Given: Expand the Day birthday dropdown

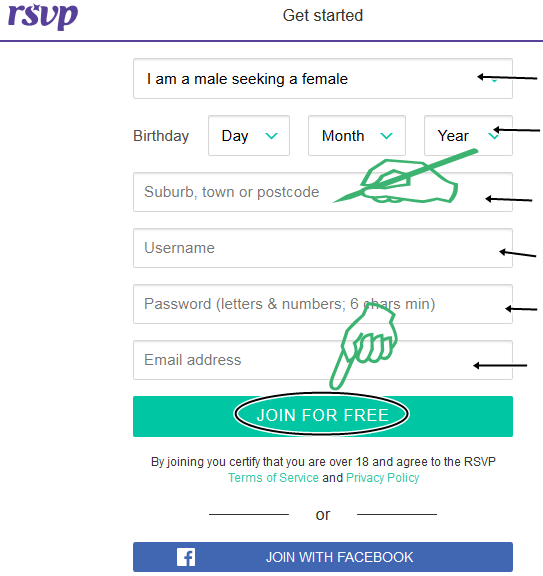Looking at the screenshot, I should point(249,136).
